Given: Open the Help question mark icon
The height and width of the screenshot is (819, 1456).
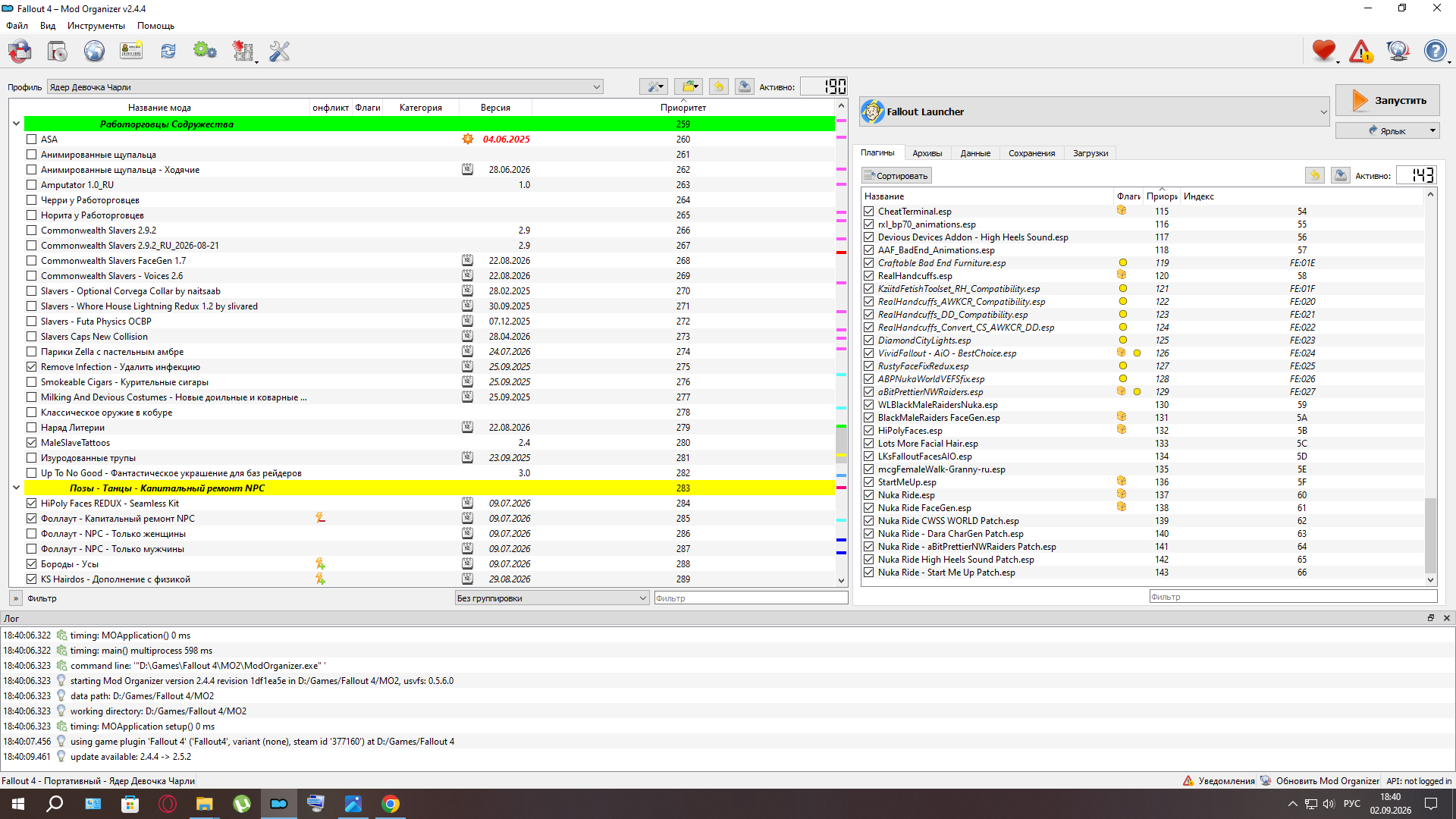Looking at the screenshot, I should coord(1435,51).
